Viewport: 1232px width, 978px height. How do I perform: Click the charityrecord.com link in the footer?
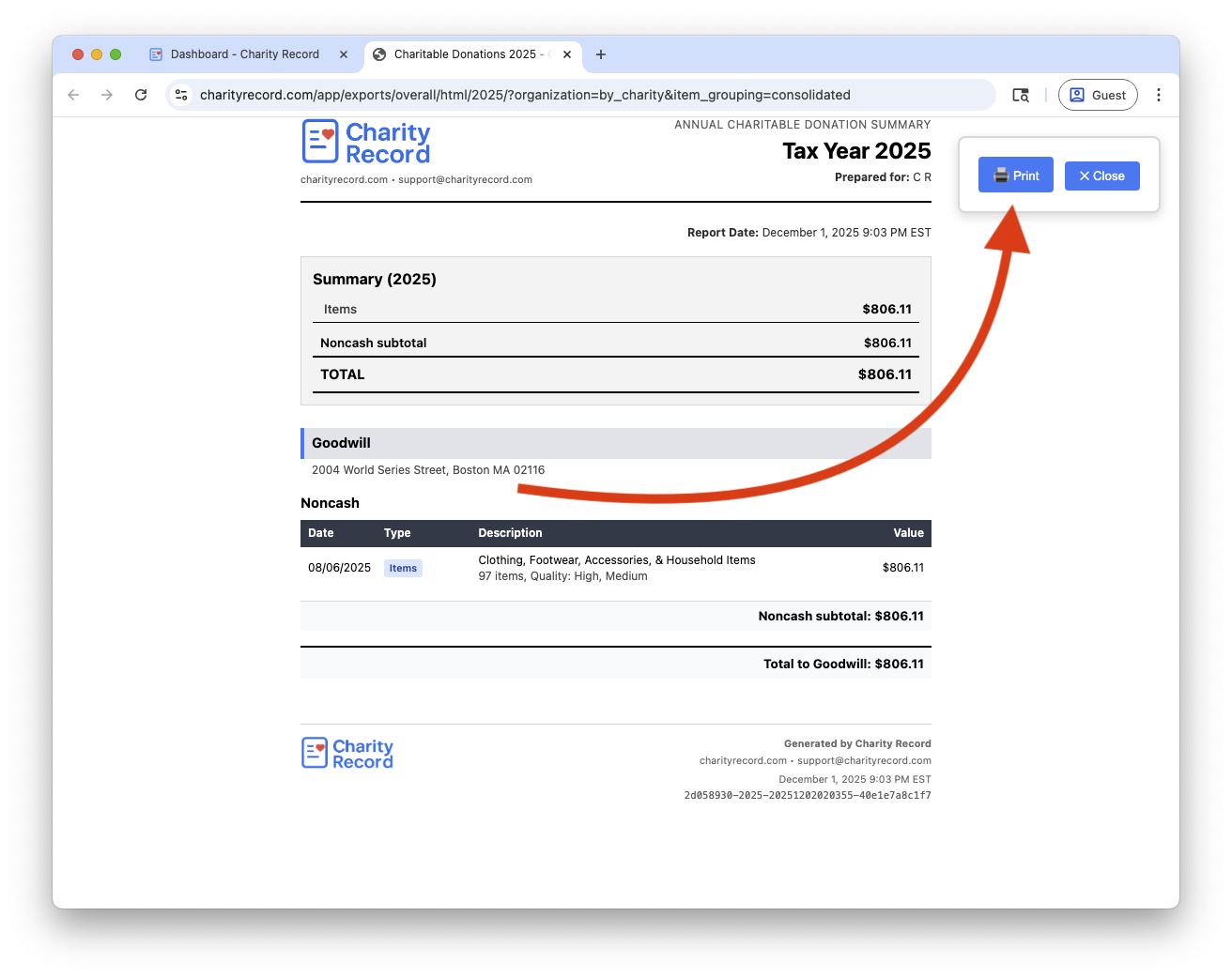coord(743,760)
